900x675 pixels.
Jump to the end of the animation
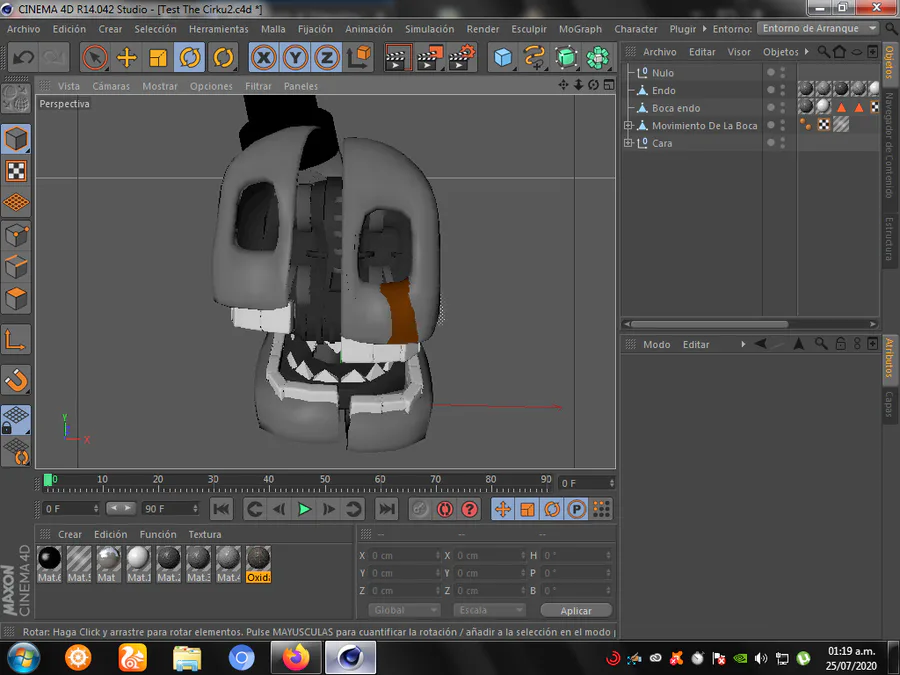pyautogui.click(x=386, y=510)
